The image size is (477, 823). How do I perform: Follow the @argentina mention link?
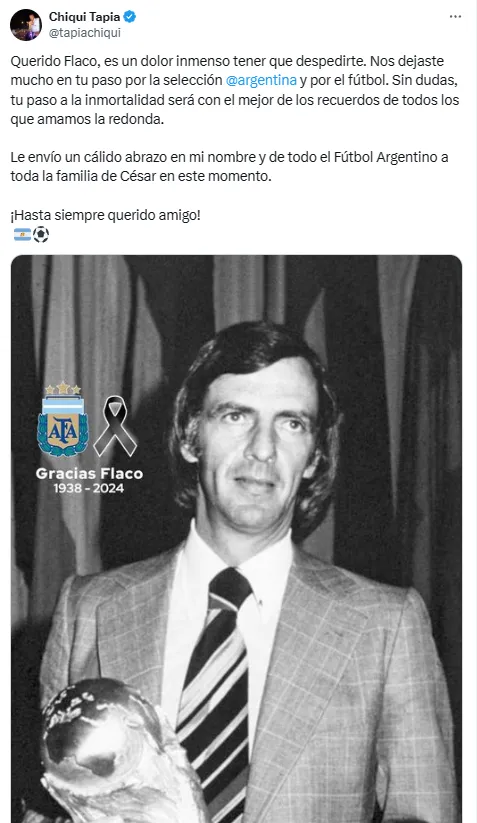coord(261,80)
